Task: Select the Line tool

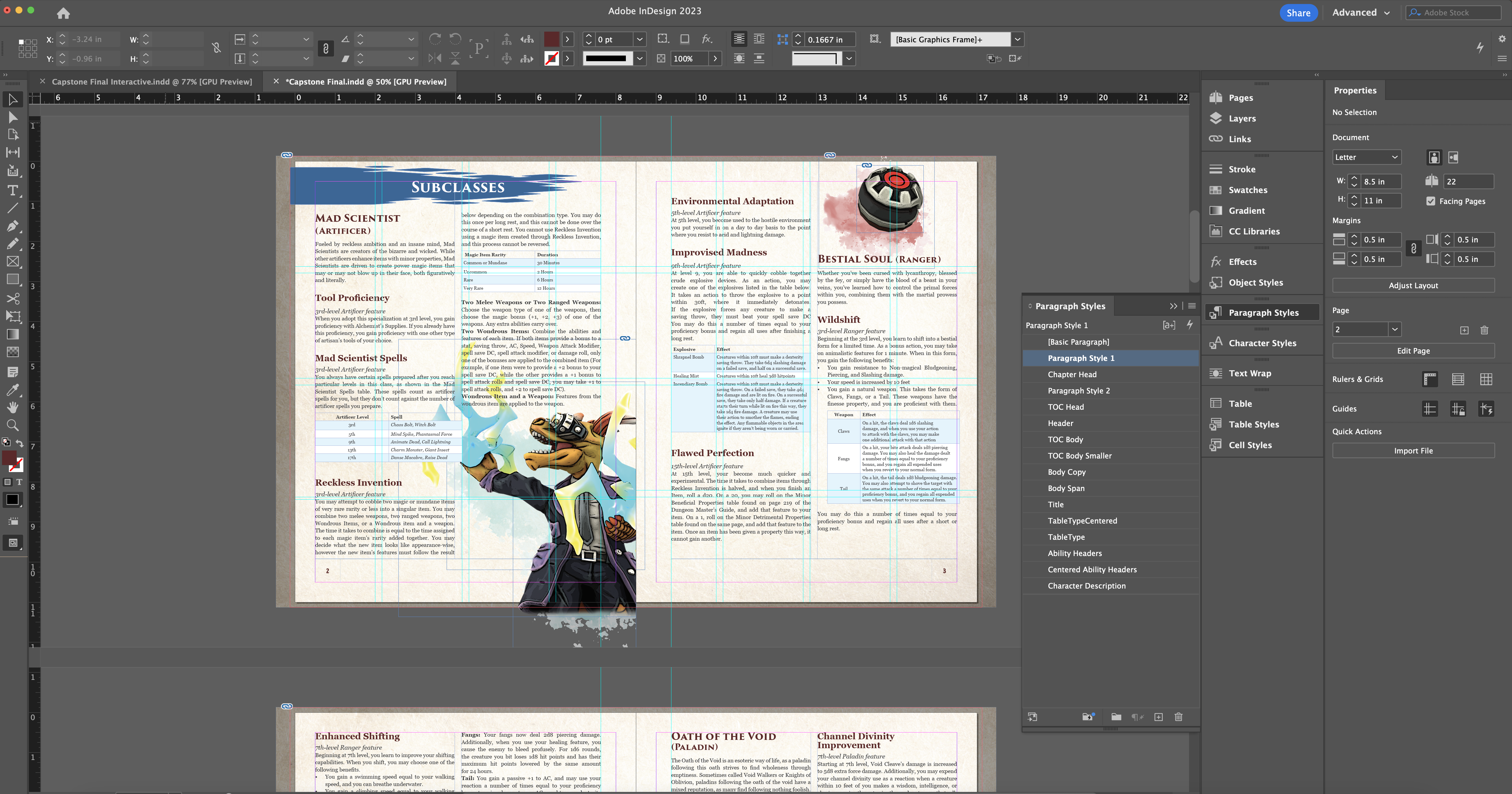Action: 13,208
